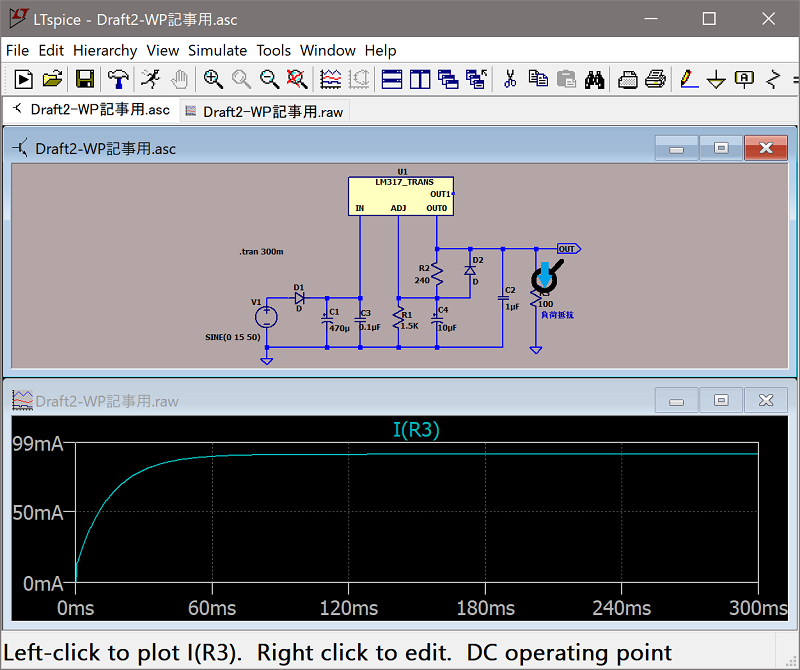
Task: Open Print Setup from the toolbar
Action: click(628, 79)
